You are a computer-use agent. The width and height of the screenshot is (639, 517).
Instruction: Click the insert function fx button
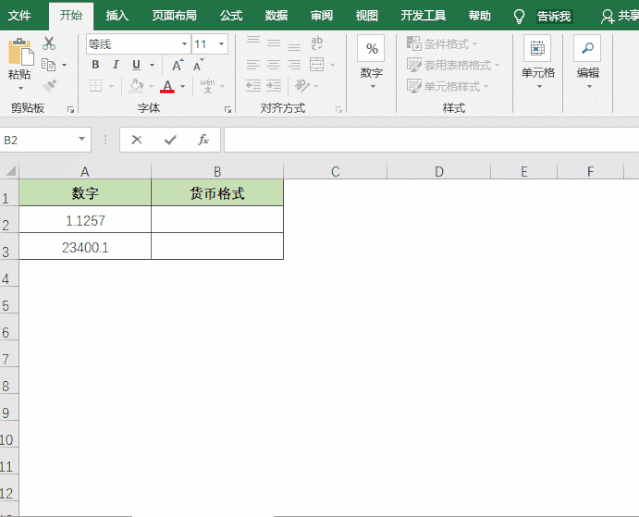point(203,140)
